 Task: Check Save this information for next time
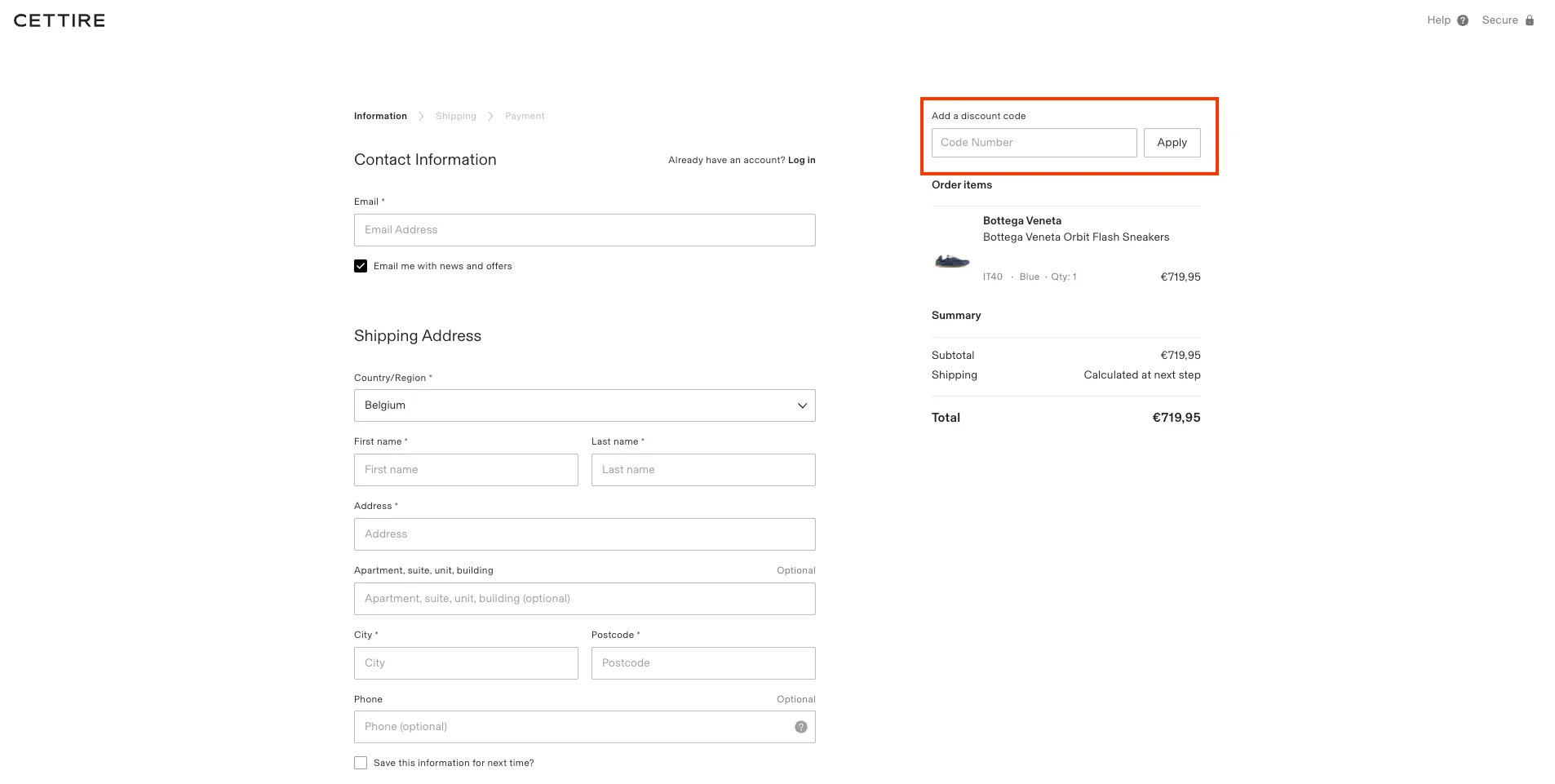click(x=361, y=763)
